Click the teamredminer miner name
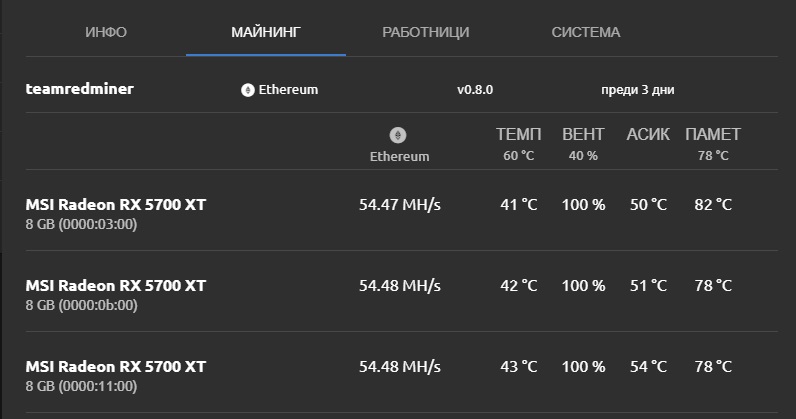796x419 pixels. [80, 89]
